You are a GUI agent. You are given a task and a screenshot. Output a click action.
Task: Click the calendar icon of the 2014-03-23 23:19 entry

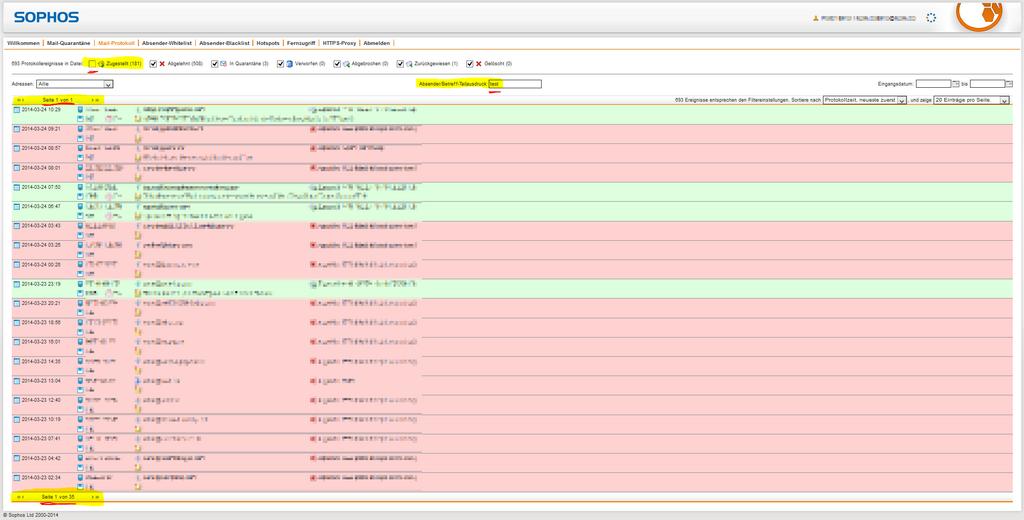[x=17, y=284]
